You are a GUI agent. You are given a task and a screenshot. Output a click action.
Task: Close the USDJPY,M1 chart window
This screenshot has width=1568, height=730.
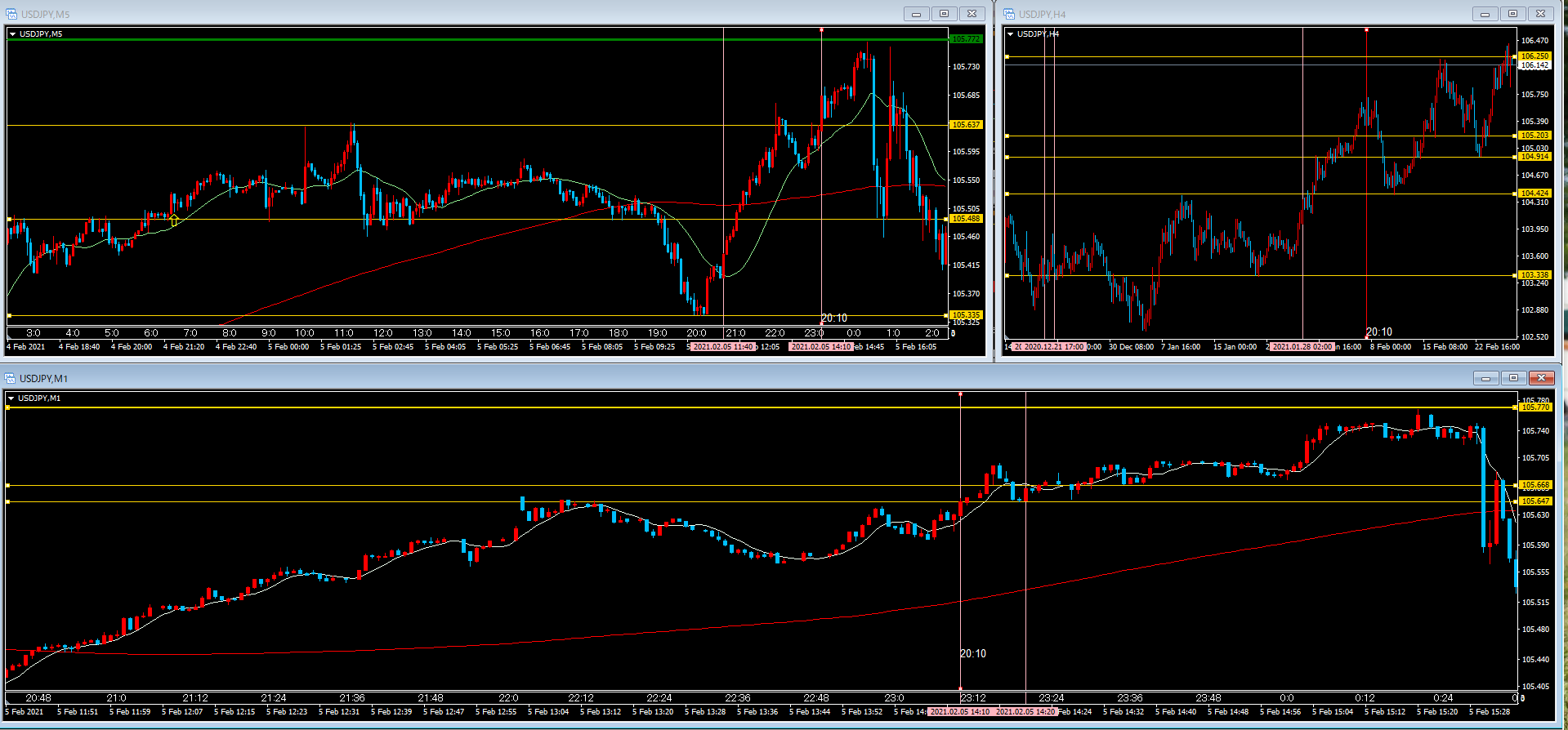[x=1541, y=378]
